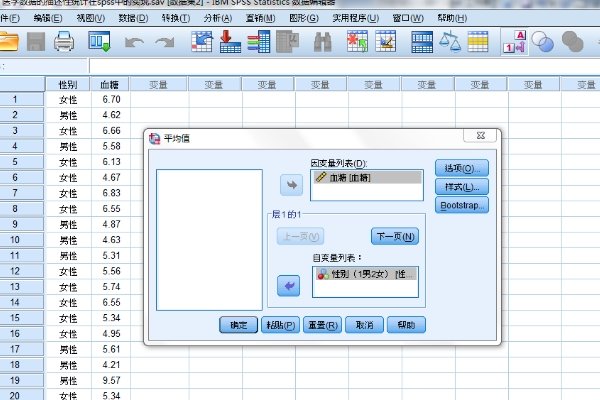
Task: Open the 数据(D) menu
Action: 133,18
